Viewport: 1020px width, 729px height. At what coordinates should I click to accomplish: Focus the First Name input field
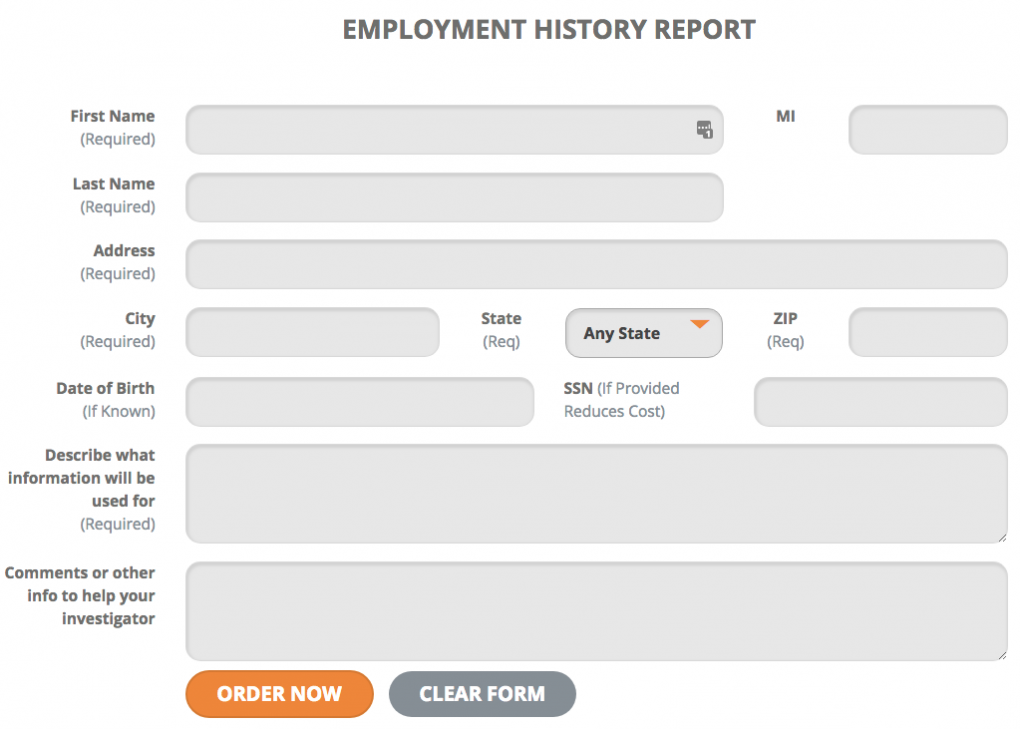tap(454, 129)
